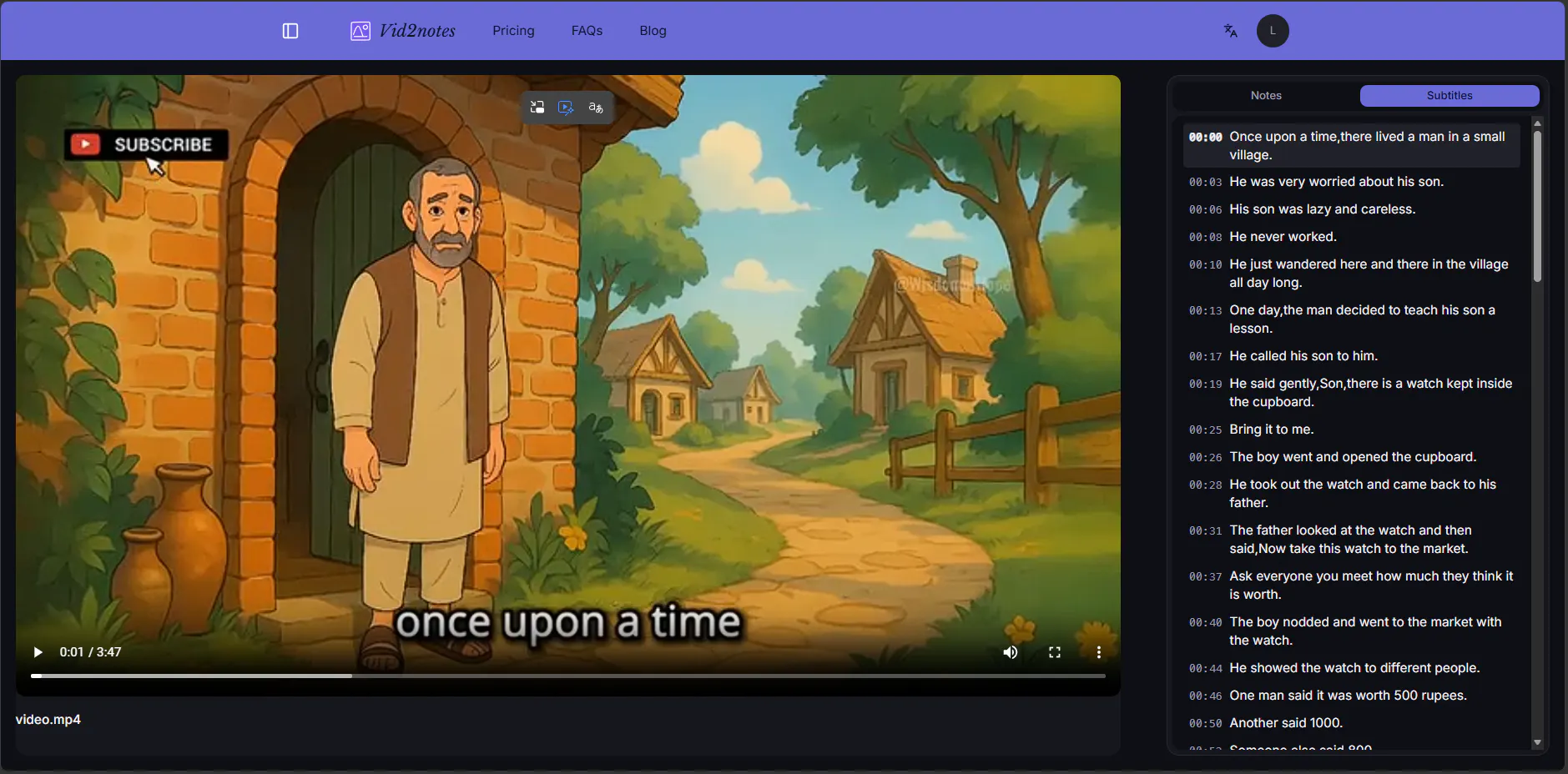The image size is (1568, 774).
Task: Open the Vid2notes home logo
Action: pyautogui.click(x=403, y=31)
